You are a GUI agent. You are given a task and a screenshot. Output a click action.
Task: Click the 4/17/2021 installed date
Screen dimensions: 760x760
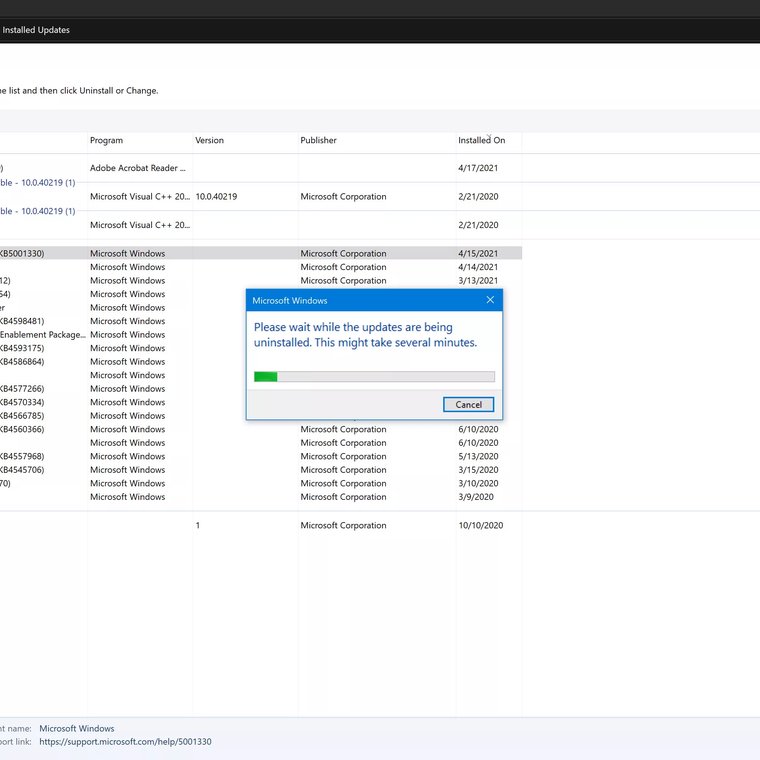pyautogui.click(x=478, y=168)
